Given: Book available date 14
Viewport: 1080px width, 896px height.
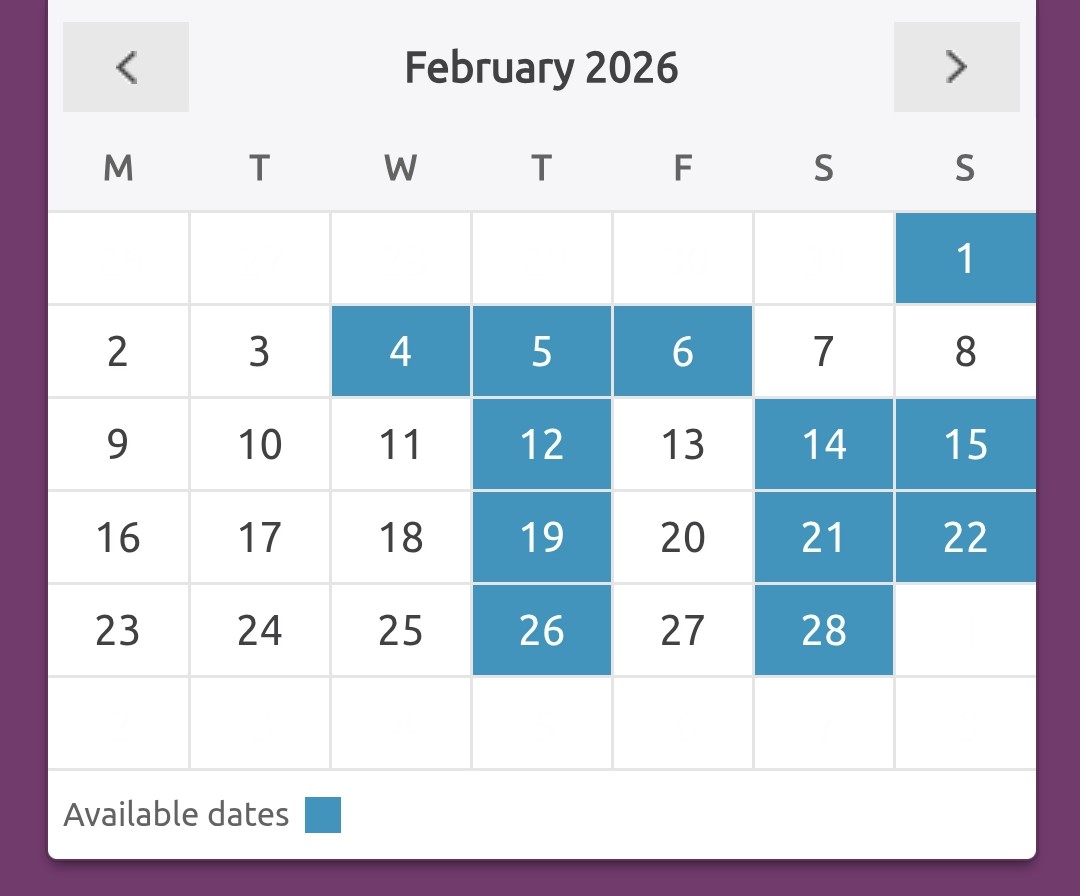Looking at the screenshot, I should [824, 444].
